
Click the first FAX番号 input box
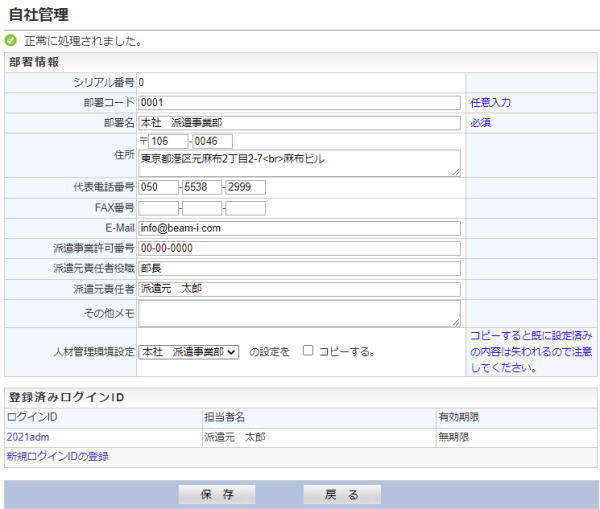[158, 208]
